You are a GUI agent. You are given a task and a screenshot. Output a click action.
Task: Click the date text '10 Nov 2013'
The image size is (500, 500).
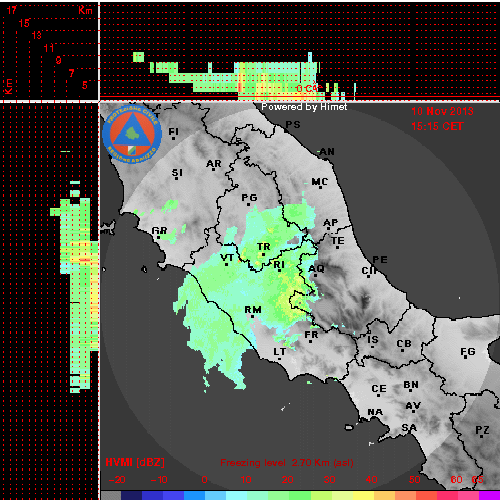tap(442, 111)
